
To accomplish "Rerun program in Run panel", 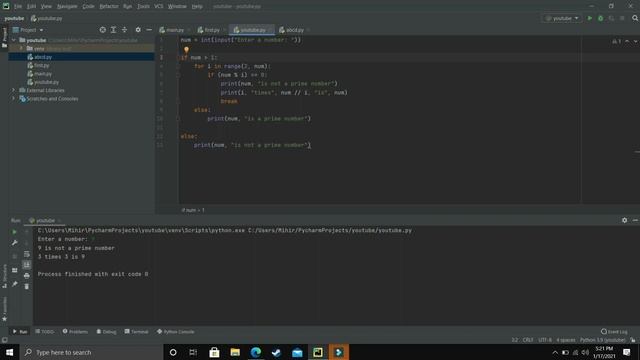I will tap(14, 232).
